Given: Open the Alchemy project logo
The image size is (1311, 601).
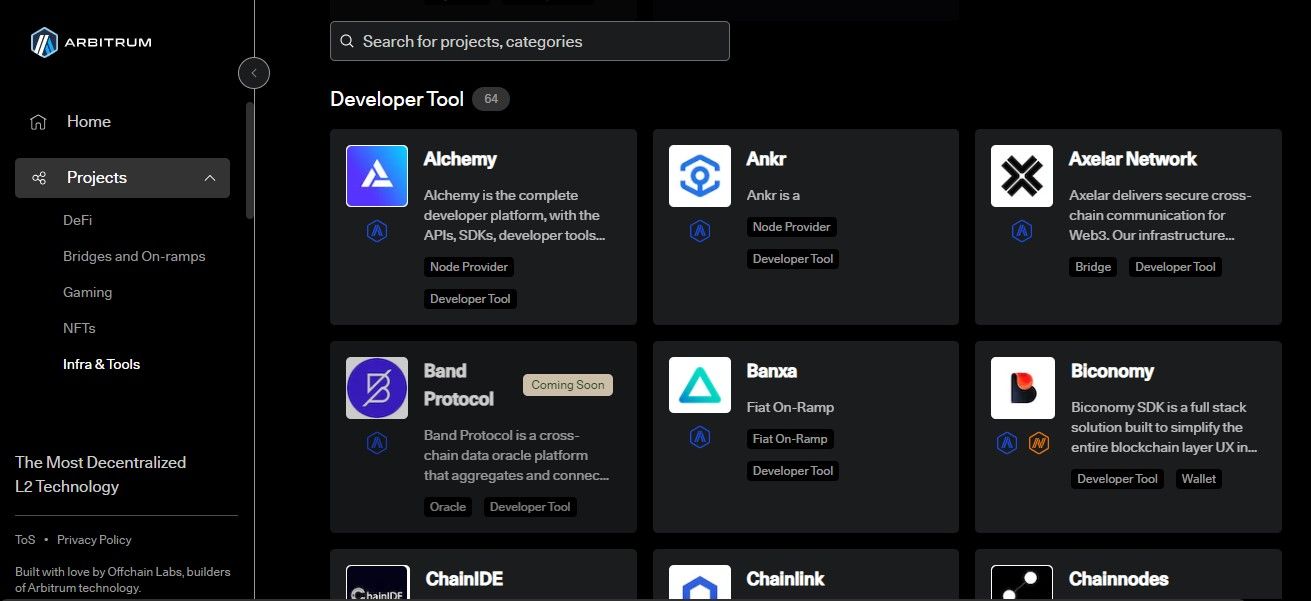Looking at the screenshot, I should point(377,176).
